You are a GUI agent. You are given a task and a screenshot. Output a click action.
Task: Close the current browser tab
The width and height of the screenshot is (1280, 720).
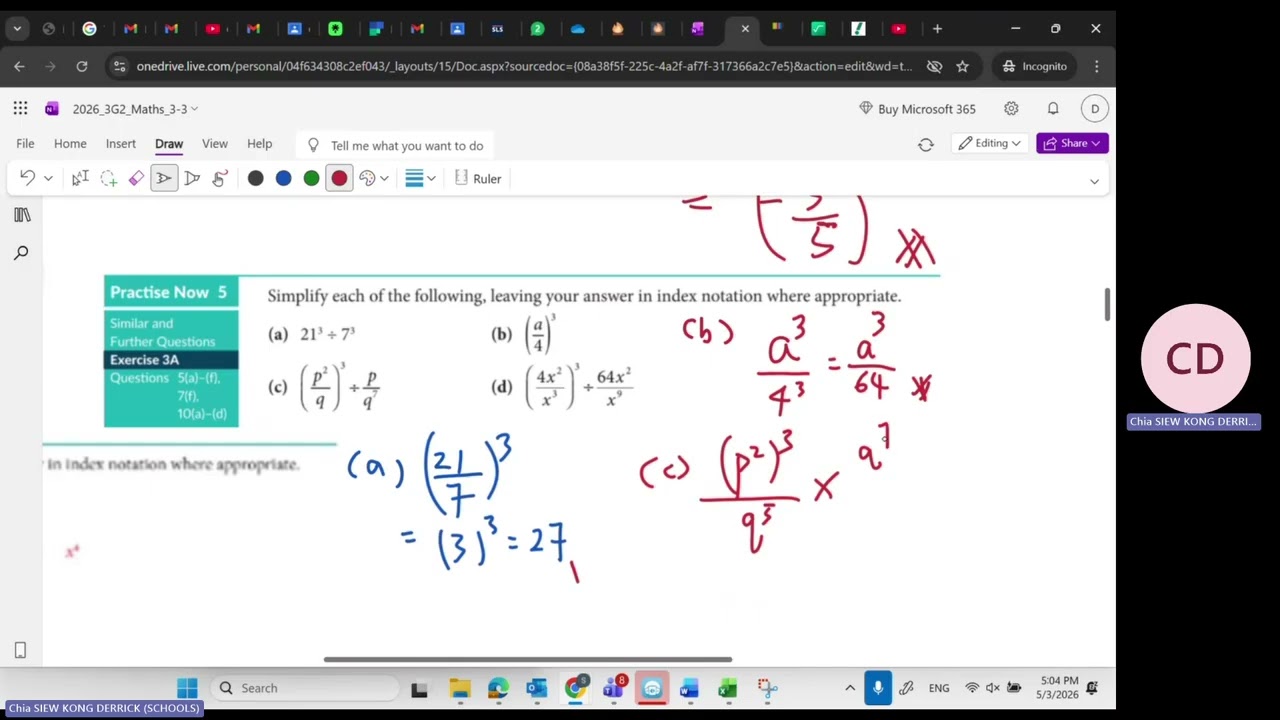[x=745, y=29]
